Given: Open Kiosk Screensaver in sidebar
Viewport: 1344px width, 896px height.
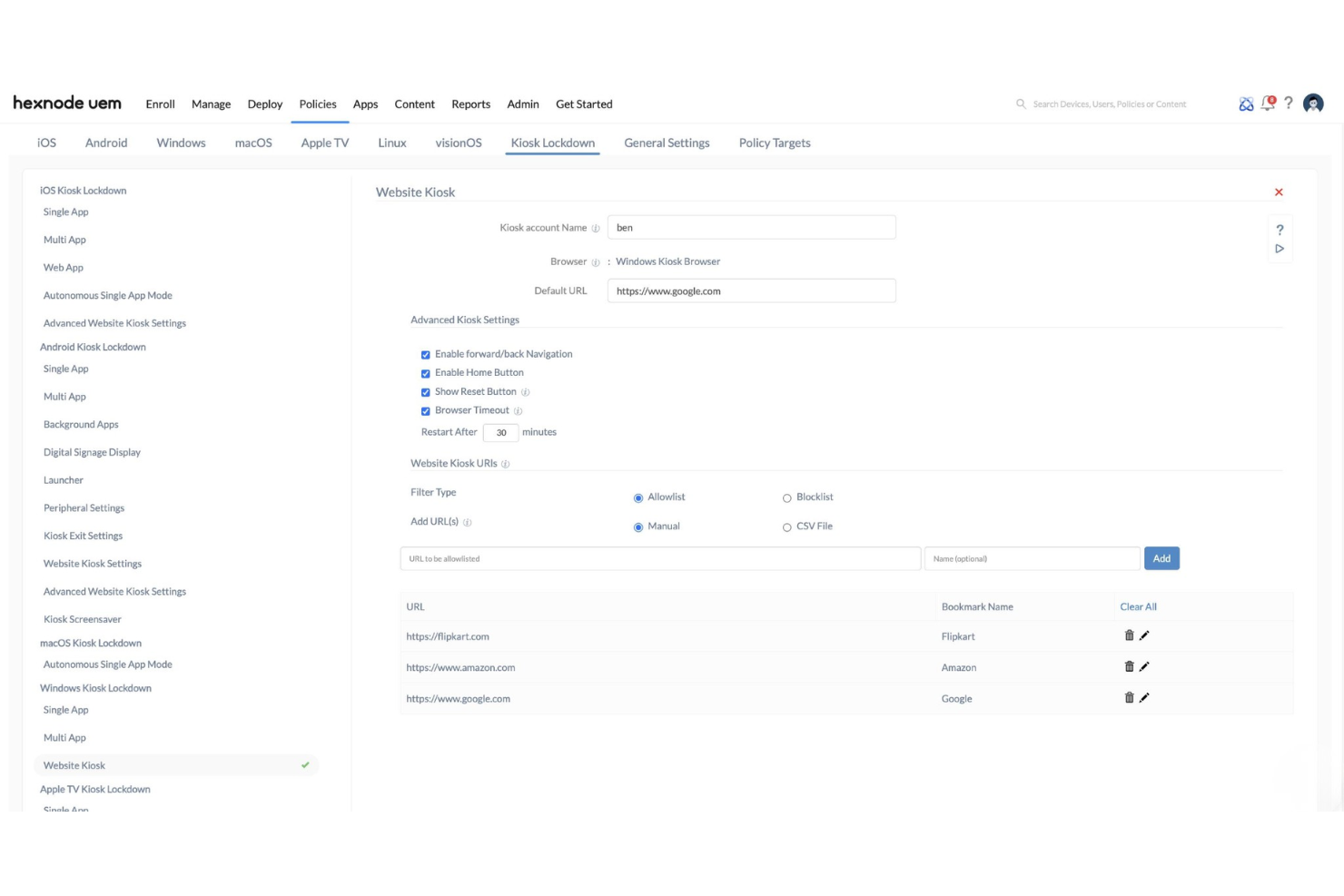Looking at the screenshot, I should [x=82, y=619].
